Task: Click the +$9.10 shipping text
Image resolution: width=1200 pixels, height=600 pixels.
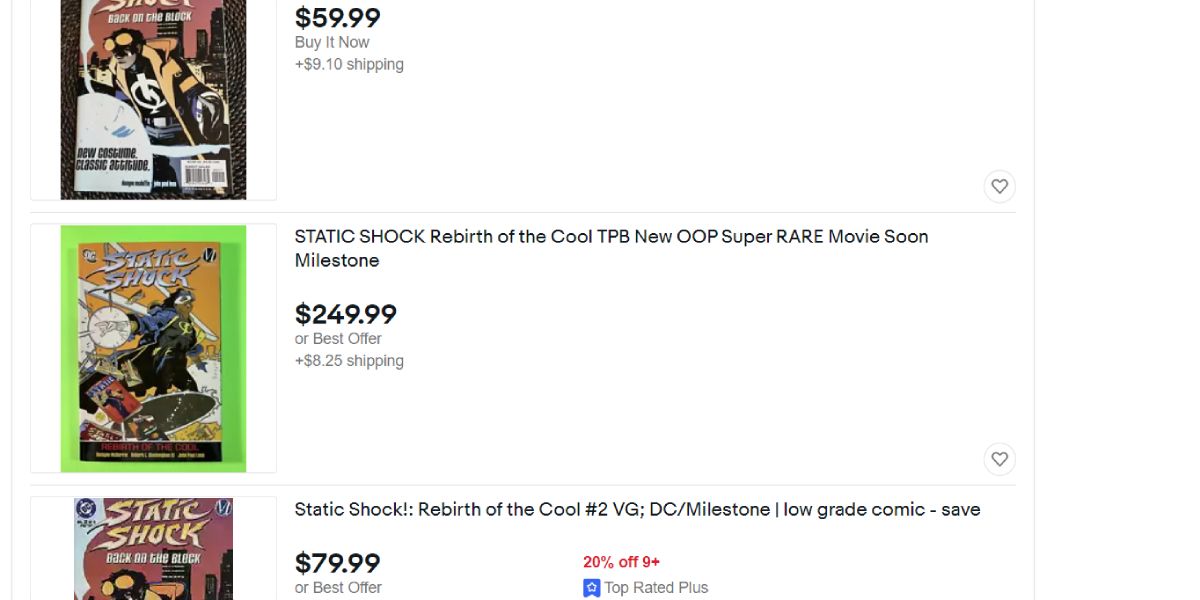Action: 349,64
